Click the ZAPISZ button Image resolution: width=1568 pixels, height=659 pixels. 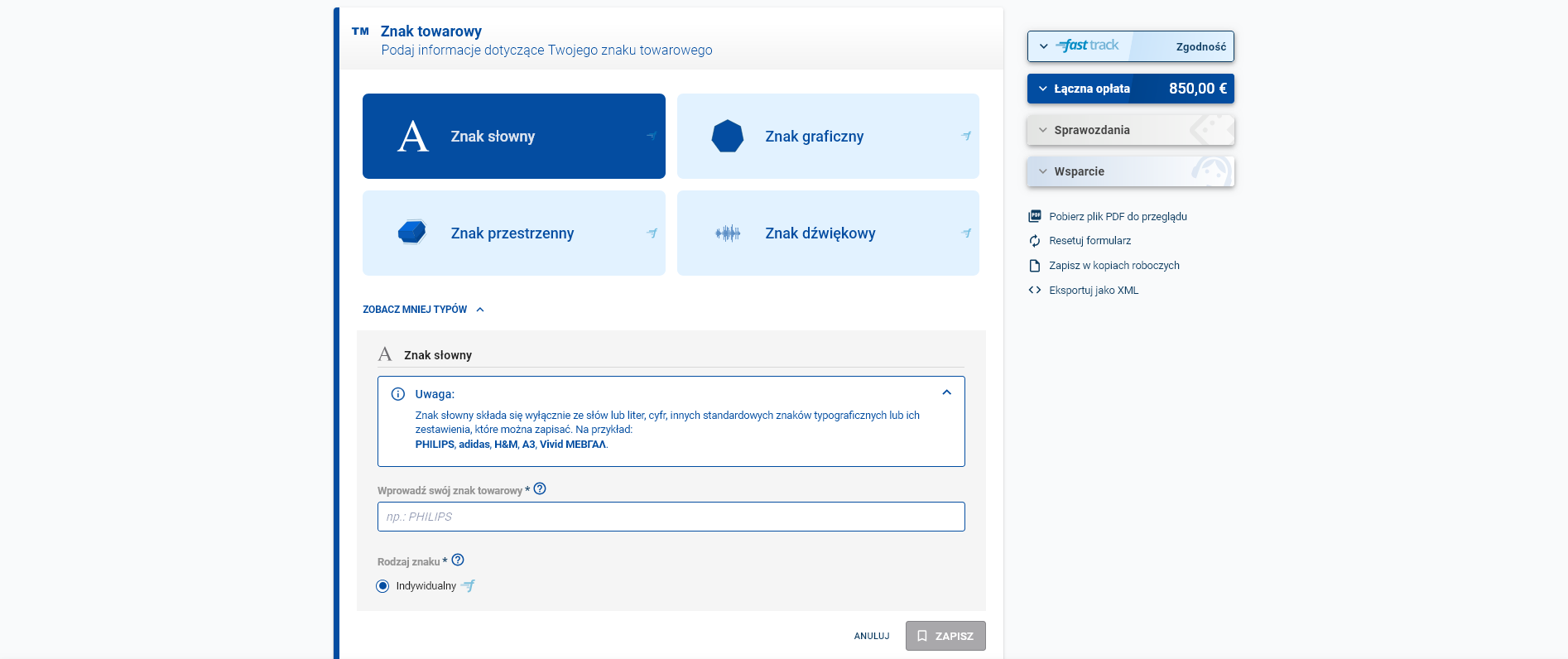coord(945,636)
